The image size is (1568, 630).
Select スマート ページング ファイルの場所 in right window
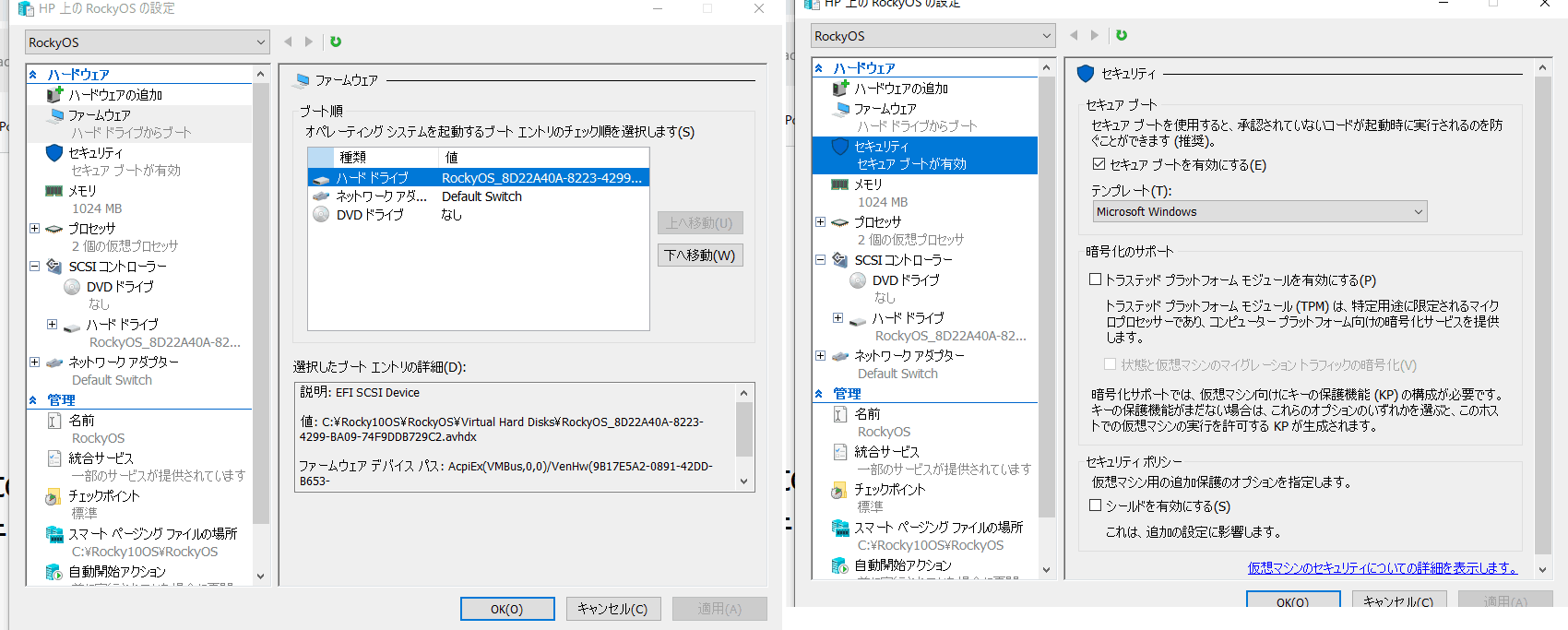938,528
